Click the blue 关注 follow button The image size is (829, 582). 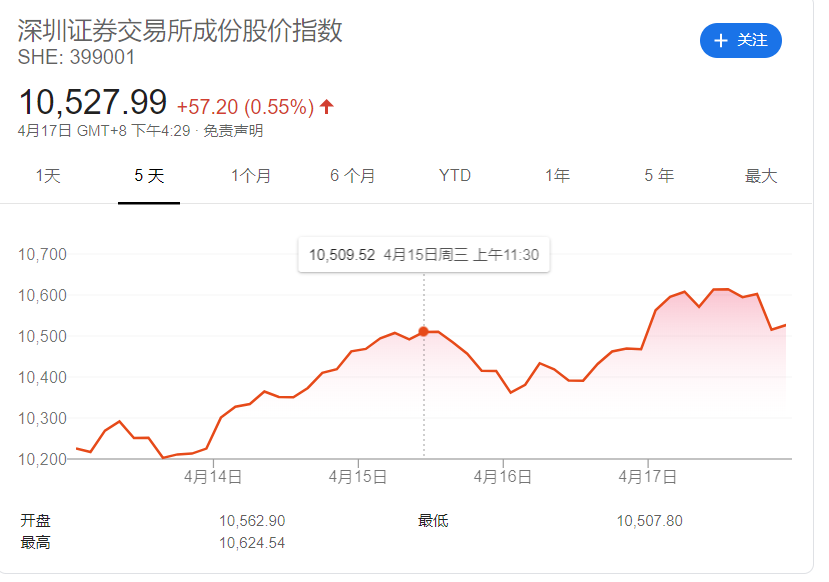tap(740, 40)
